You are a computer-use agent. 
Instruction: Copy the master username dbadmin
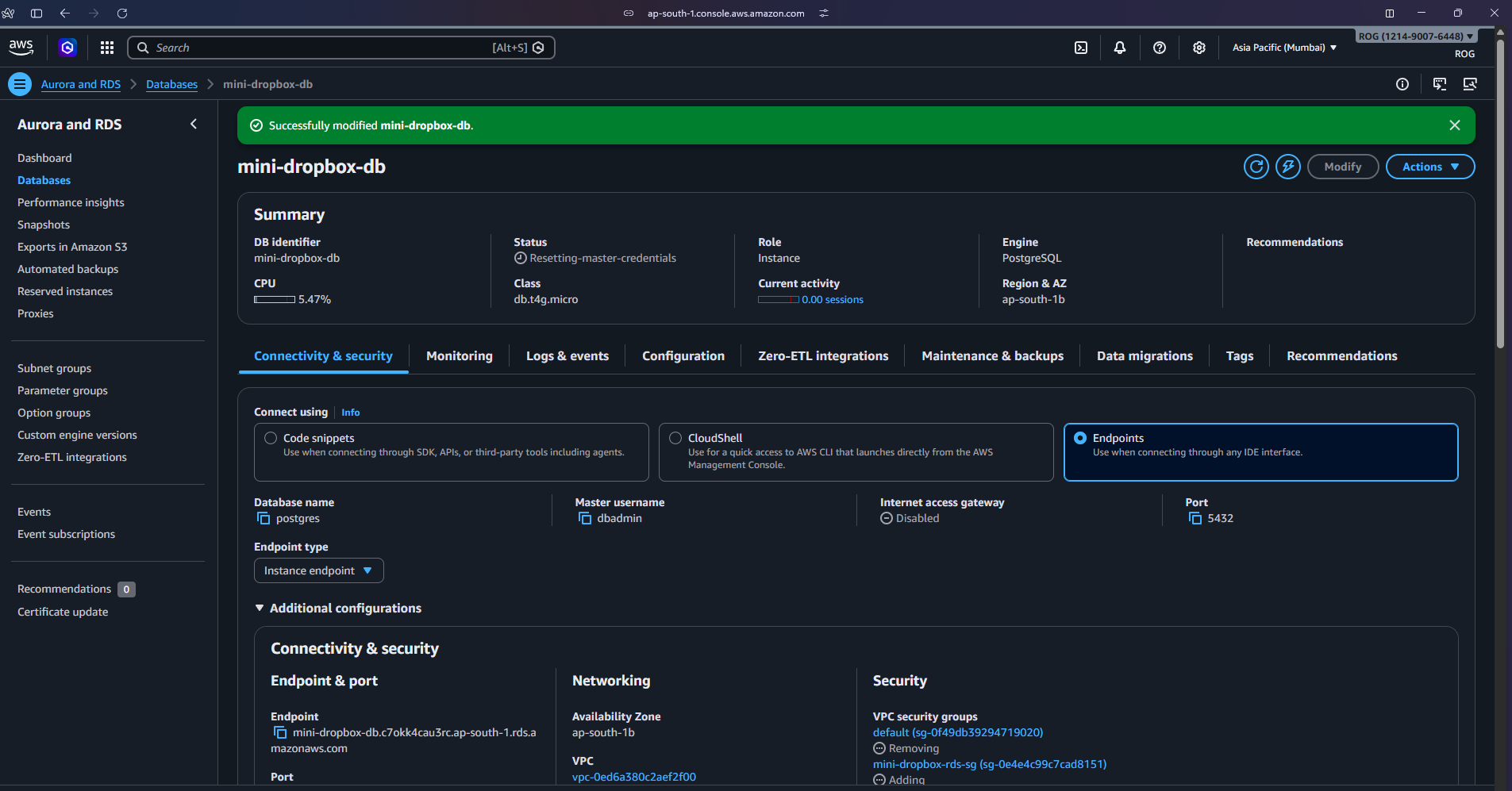click(585, 518)
